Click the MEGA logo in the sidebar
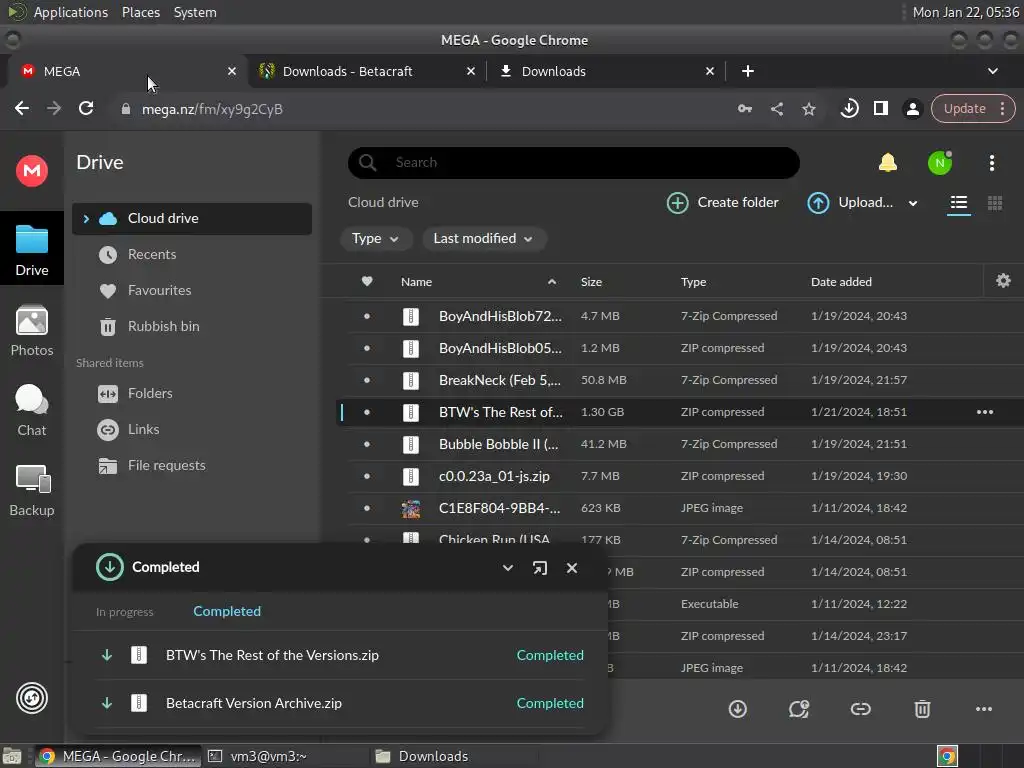This screenshot has height=768, width=1024. pos(31,171)
